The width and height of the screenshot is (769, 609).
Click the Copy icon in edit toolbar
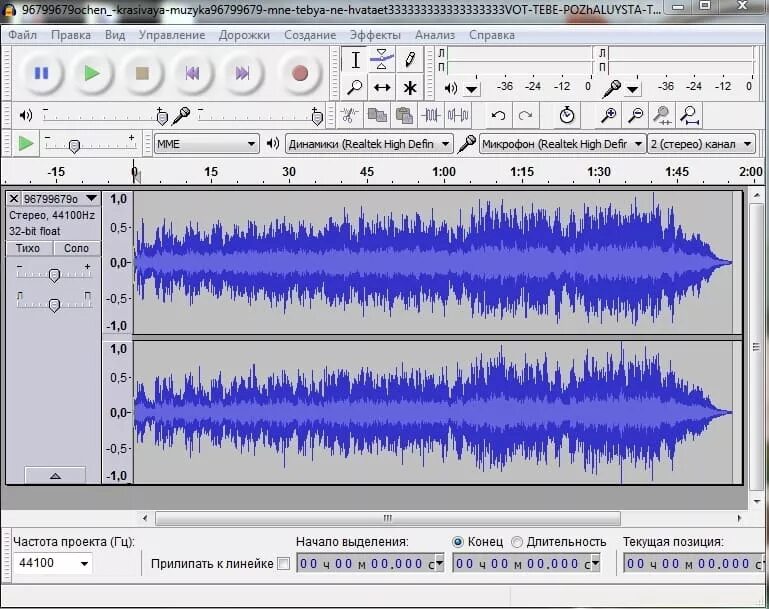(x=377, y=115)
